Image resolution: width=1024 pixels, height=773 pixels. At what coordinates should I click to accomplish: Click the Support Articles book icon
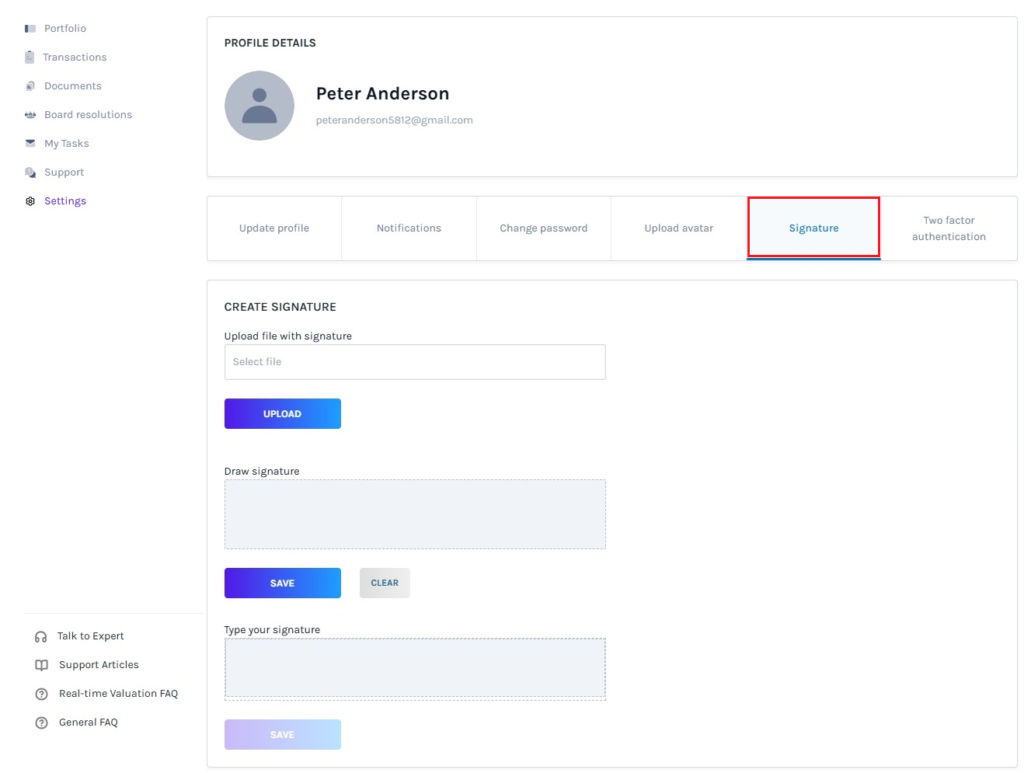pyautogui.click(x=41, y=665)
